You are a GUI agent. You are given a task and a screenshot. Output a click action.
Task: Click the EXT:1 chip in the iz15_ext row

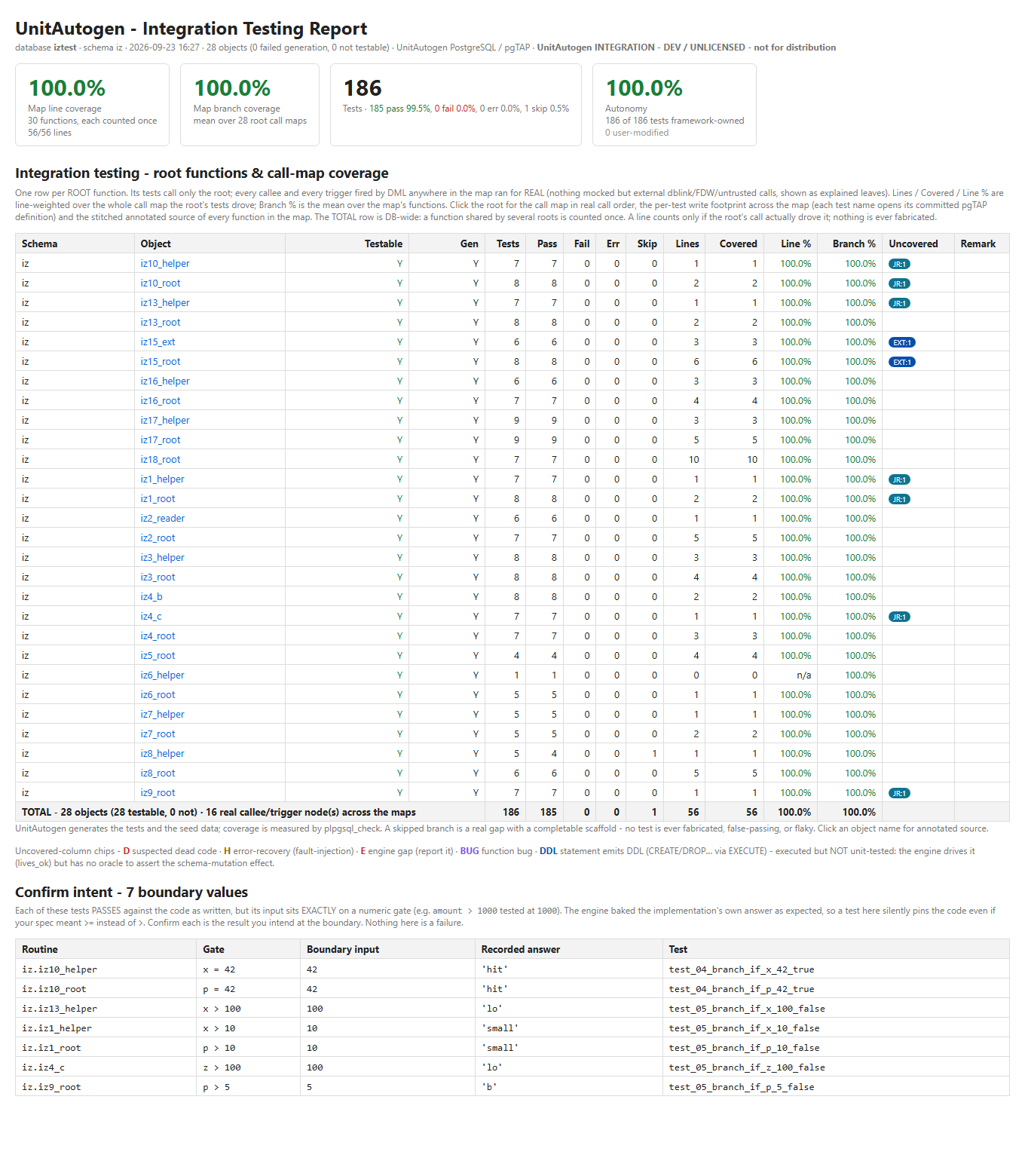[x=902, y=342]
